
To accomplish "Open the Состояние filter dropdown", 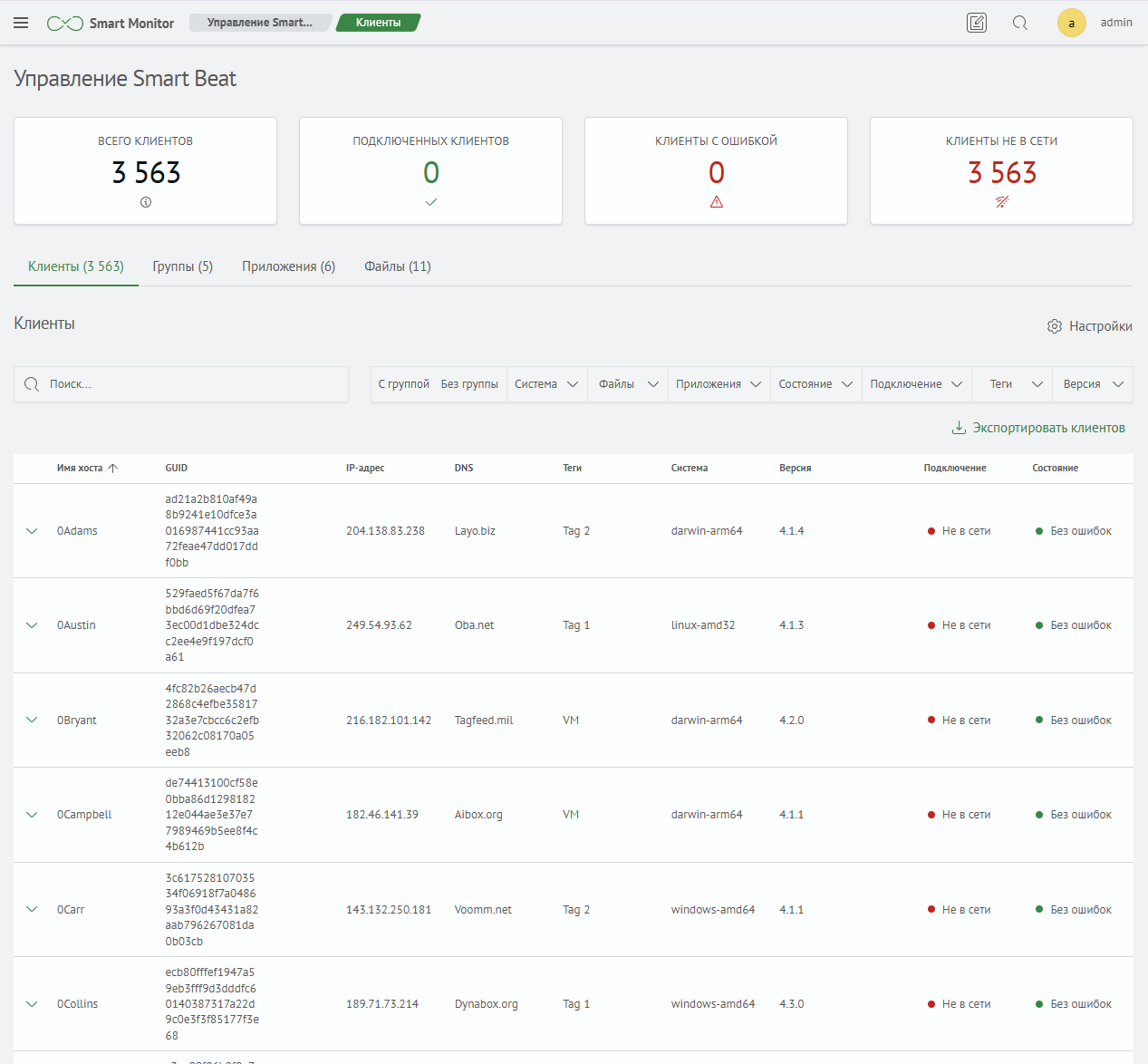I will [816, 384].
